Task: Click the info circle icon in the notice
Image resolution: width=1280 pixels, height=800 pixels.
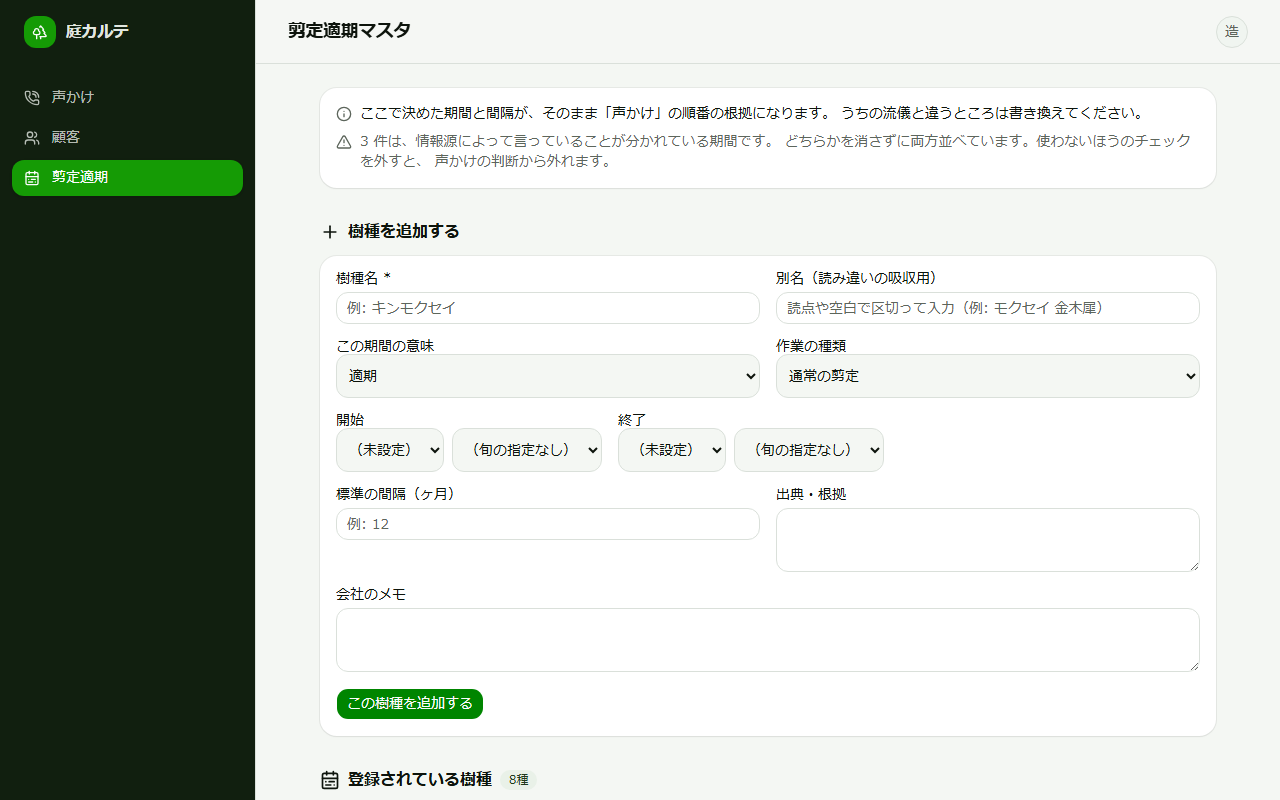Action: 344,114
